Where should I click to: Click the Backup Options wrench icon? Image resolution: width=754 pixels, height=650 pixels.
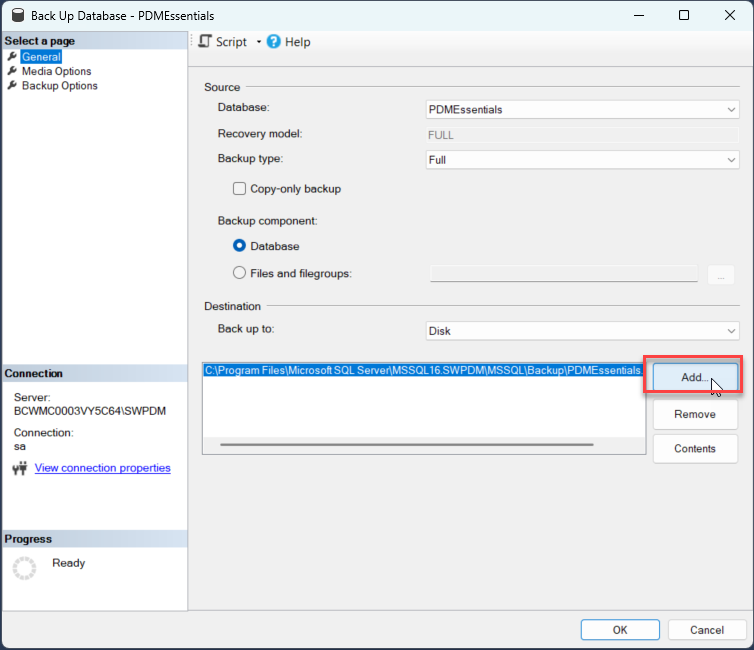(13, 85)
